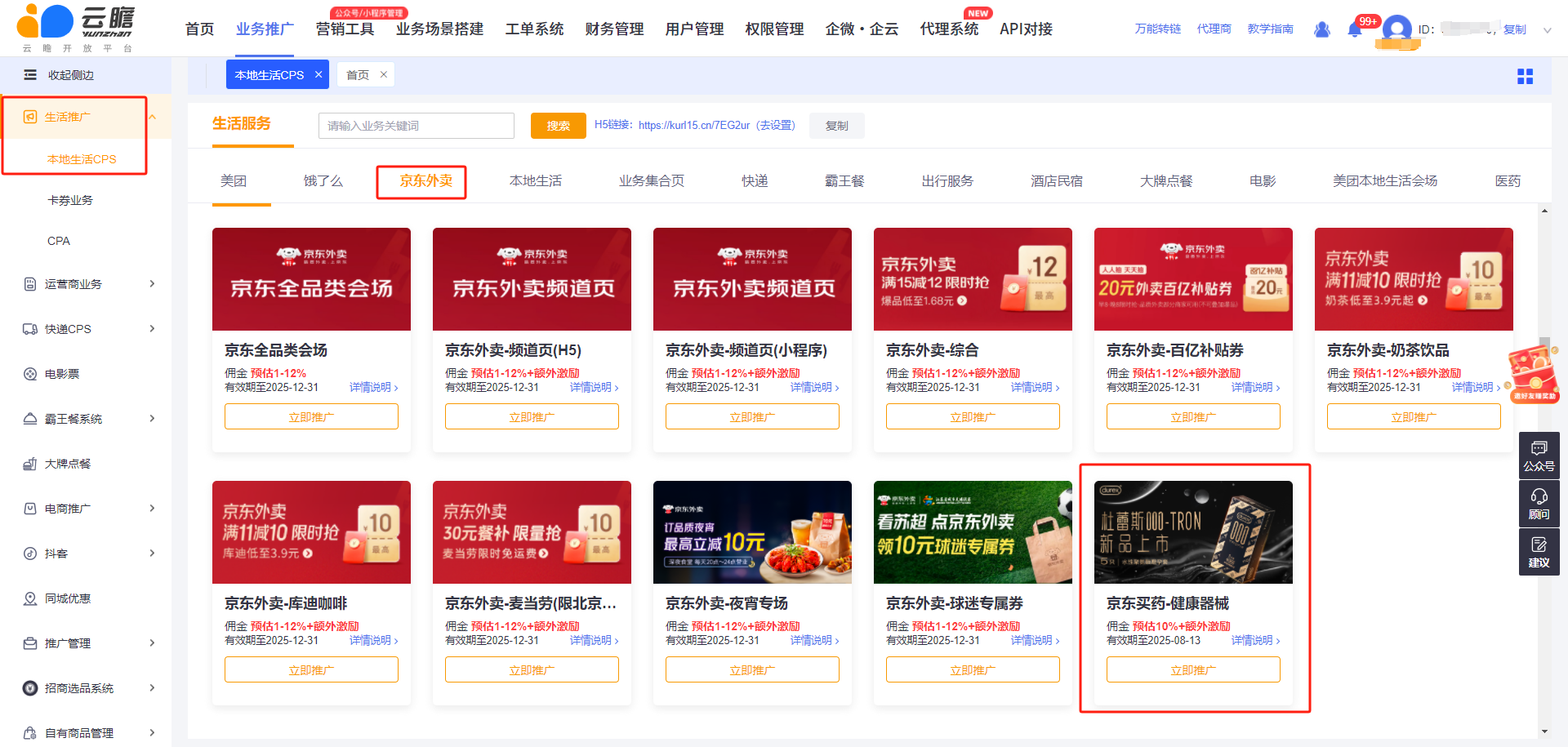Switch to the 饿了么 category tab
Viewport: 1568px width, 747px height.
[x=323, y=181]
